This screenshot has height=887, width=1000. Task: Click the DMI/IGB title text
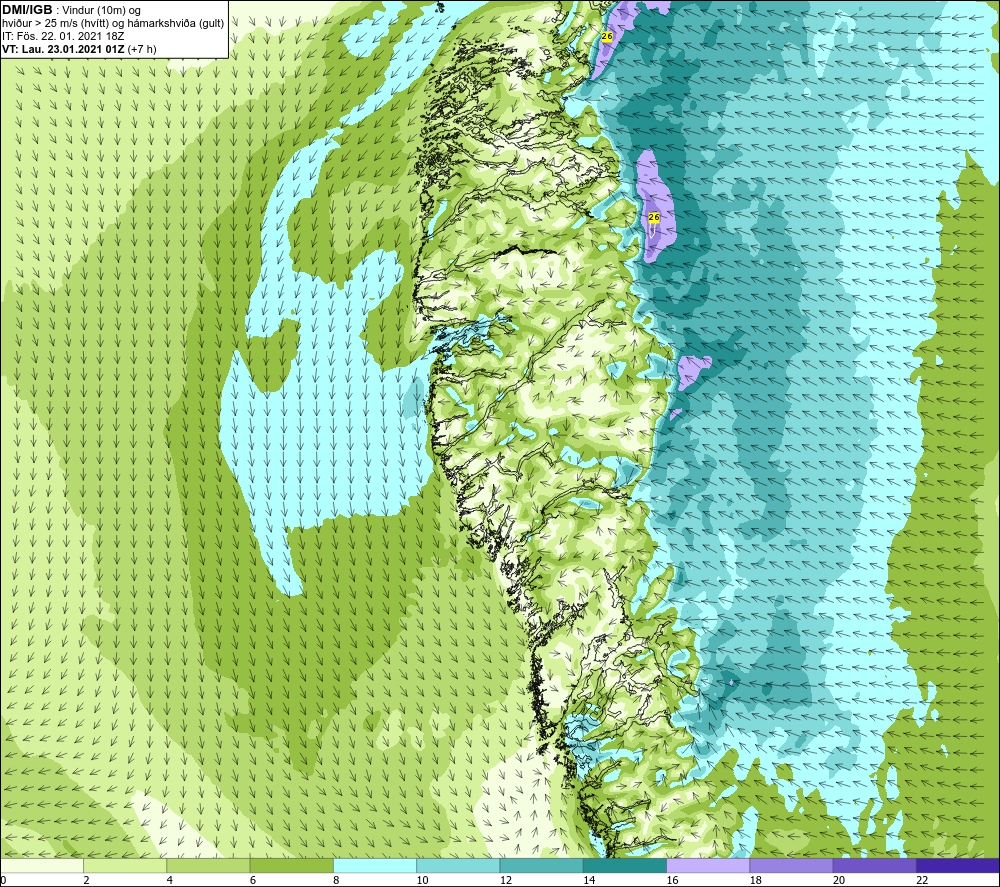27,10
